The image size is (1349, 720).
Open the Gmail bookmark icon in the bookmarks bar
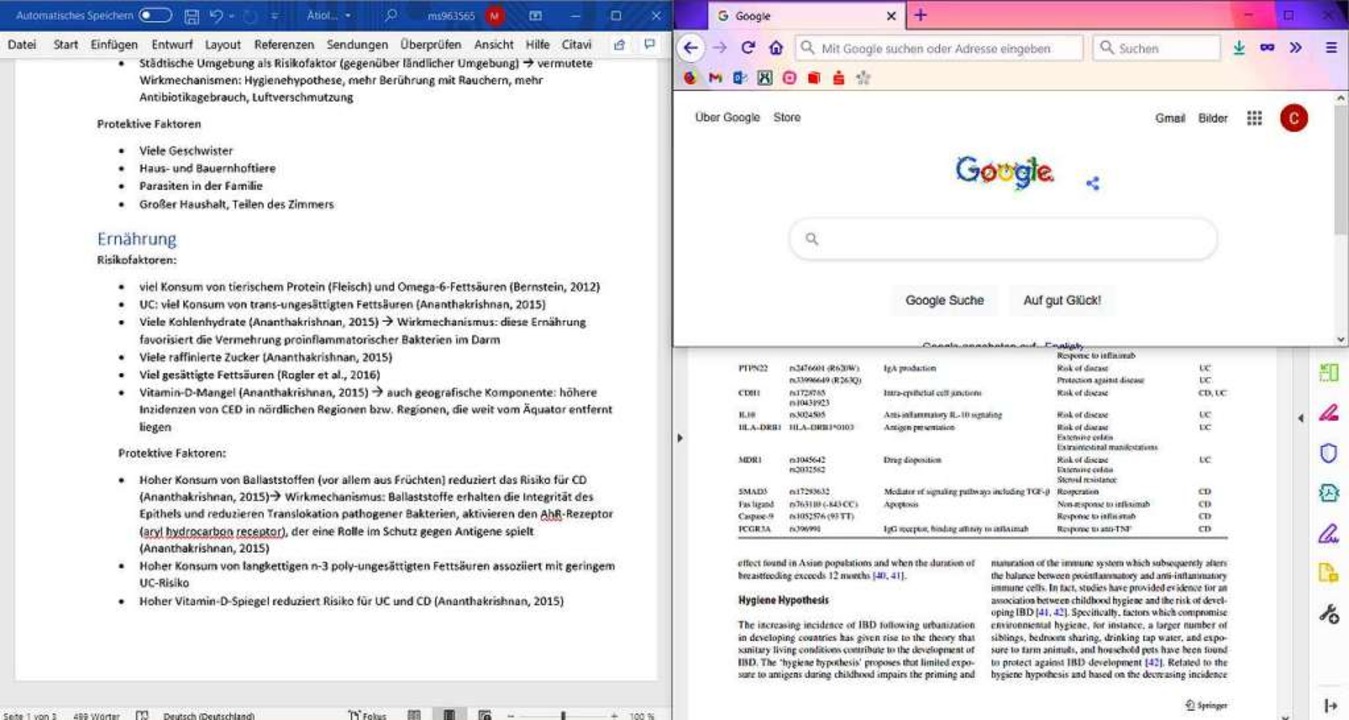tap(716, 77)
